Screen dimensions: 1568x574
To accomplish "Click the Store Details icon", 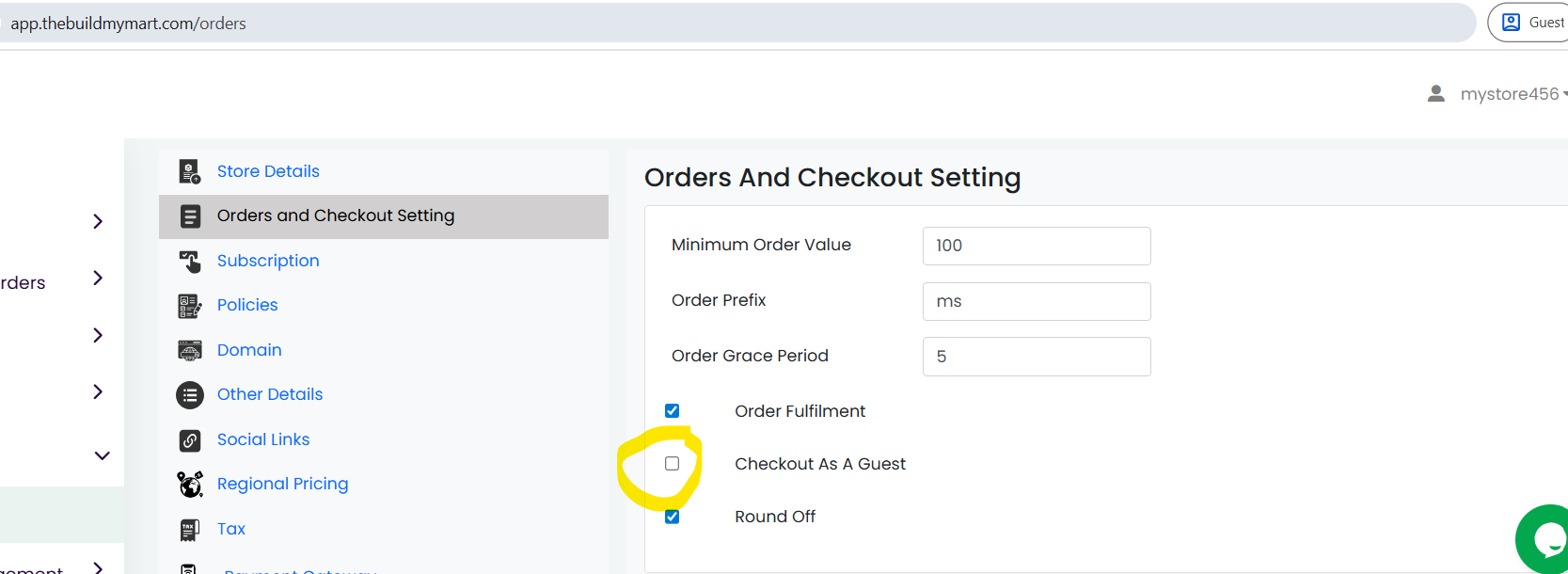I will coord(190,171).
